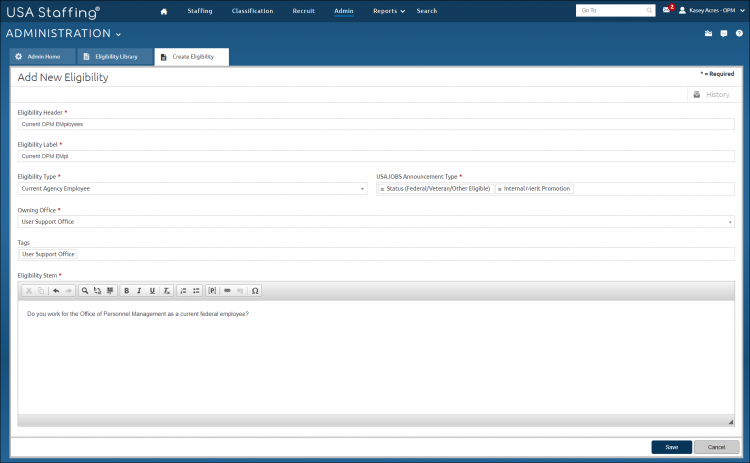The image size is (750, 463).
Task: Remove the Status (Federal/Veteran/Other Eligible) announcement type
Action: 382,189
